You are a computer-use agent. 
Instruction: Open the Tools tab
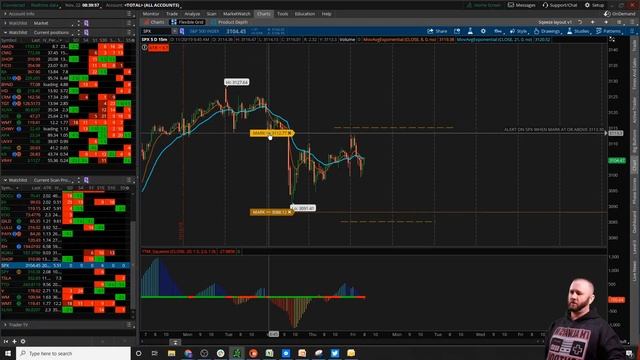(x=282, y=14)
